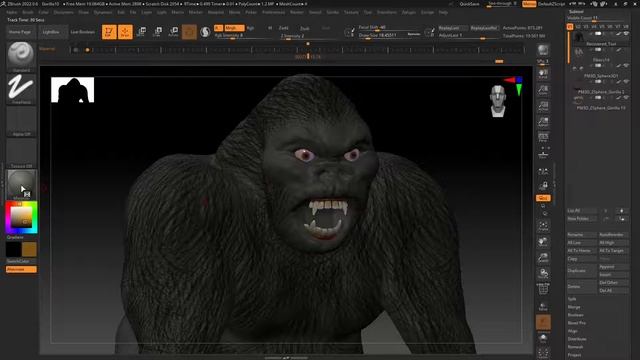The width and height of the screenshot is (640, 360).
Task: Open the Preferences menu
Action: tap(273, 13)
